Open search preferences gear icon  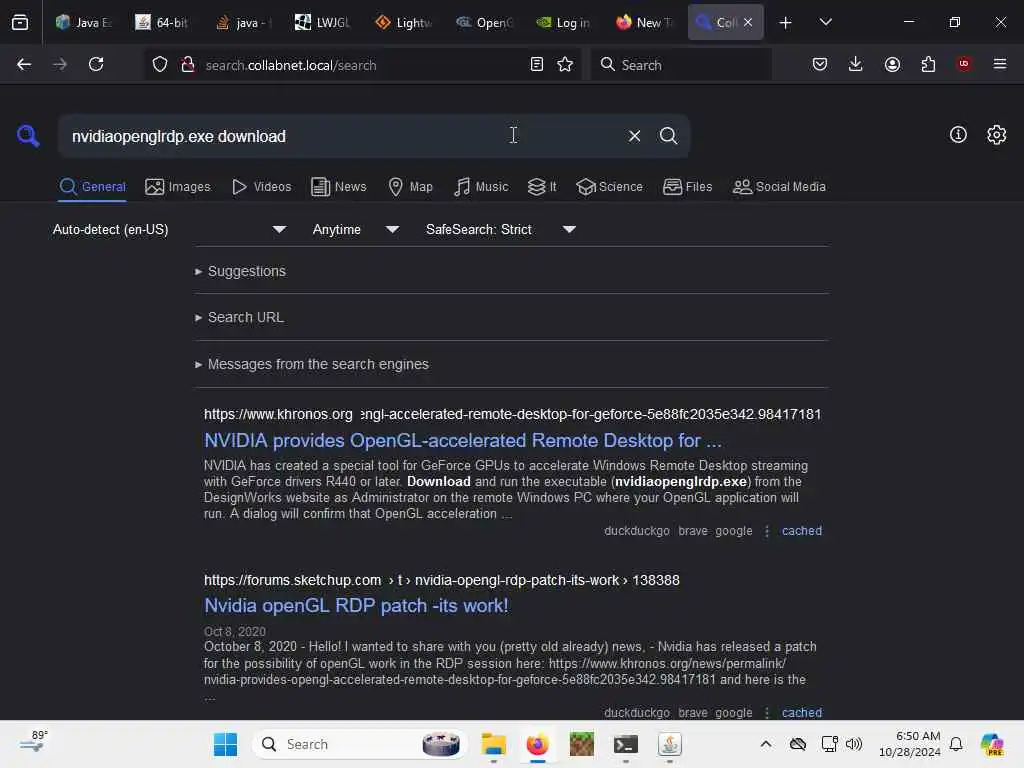[x=997, y=135]
